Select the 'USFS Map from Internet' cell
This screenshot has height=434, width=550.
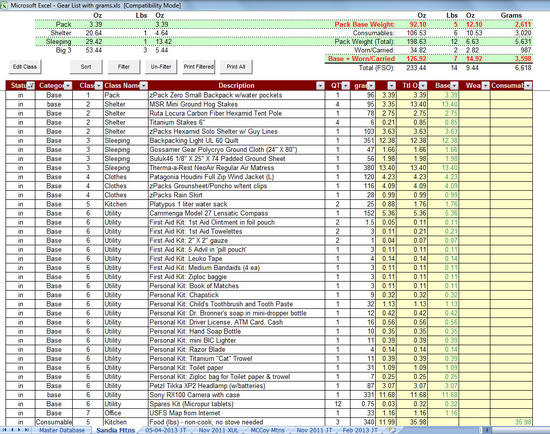(x=236, y=413)
